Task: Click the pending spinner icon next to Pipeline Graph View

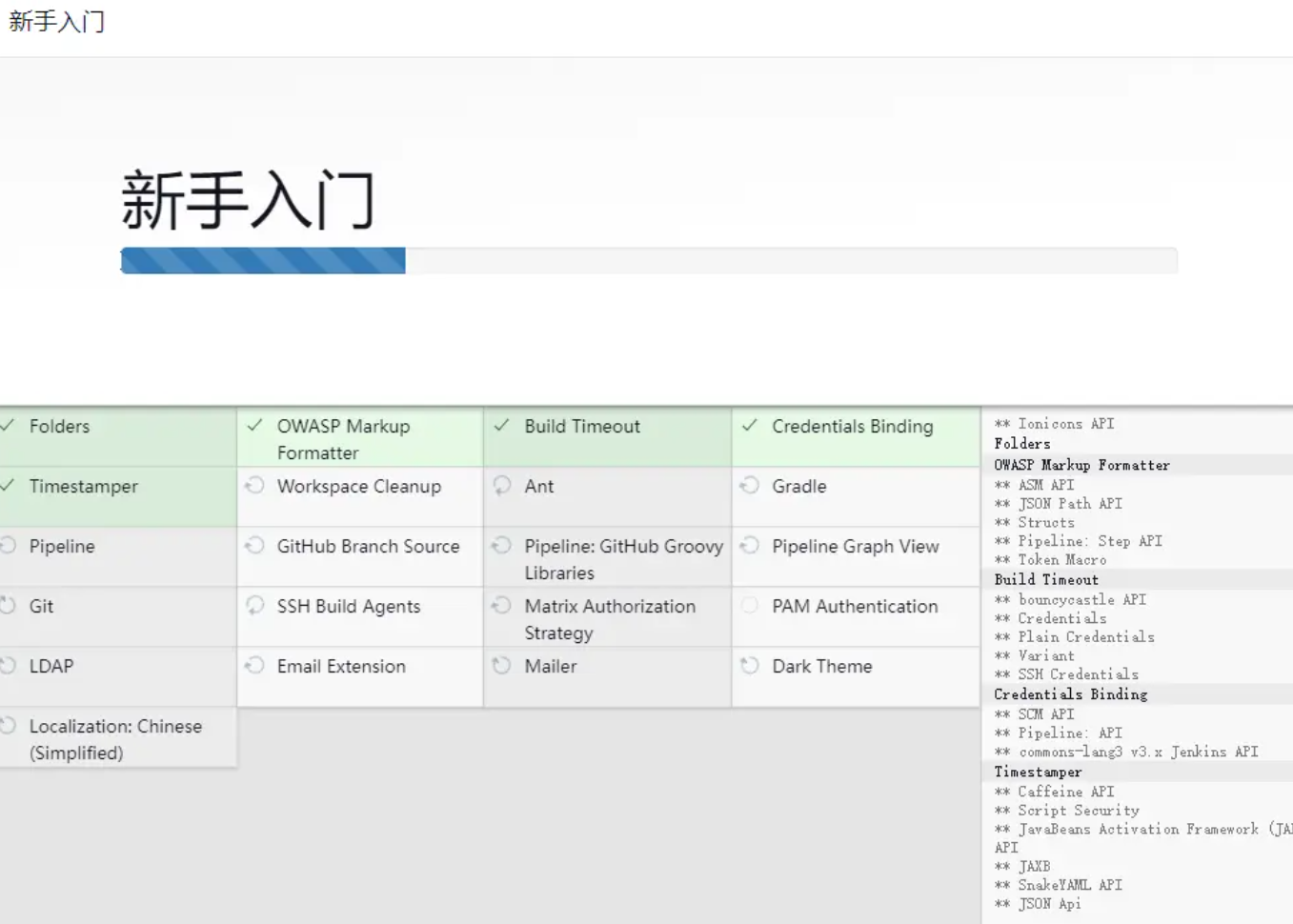Action: [x=750, y=546]
